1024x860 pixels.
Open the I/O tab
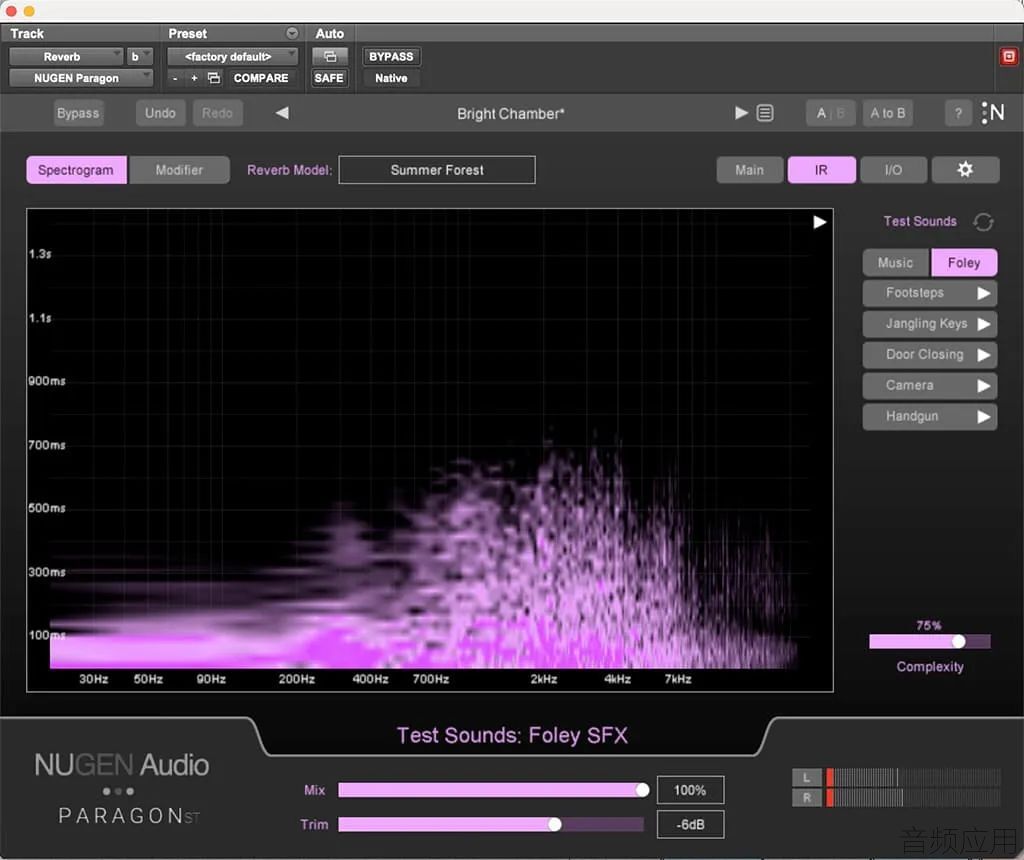[893, 170]
